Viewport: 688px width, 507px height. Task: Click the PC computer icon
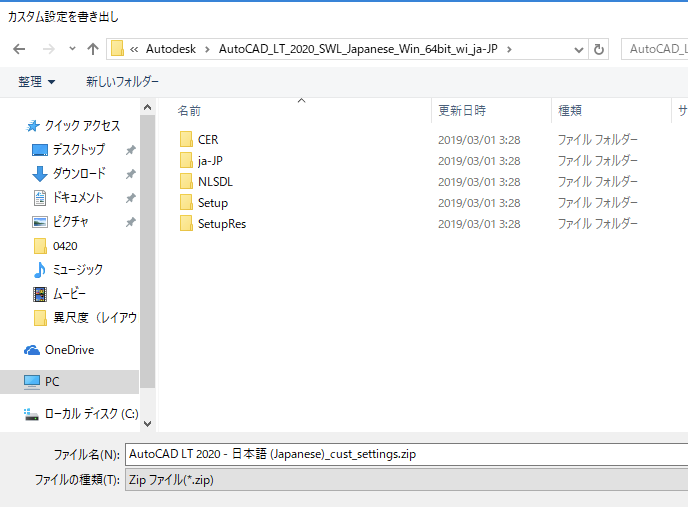pos(32,382)
